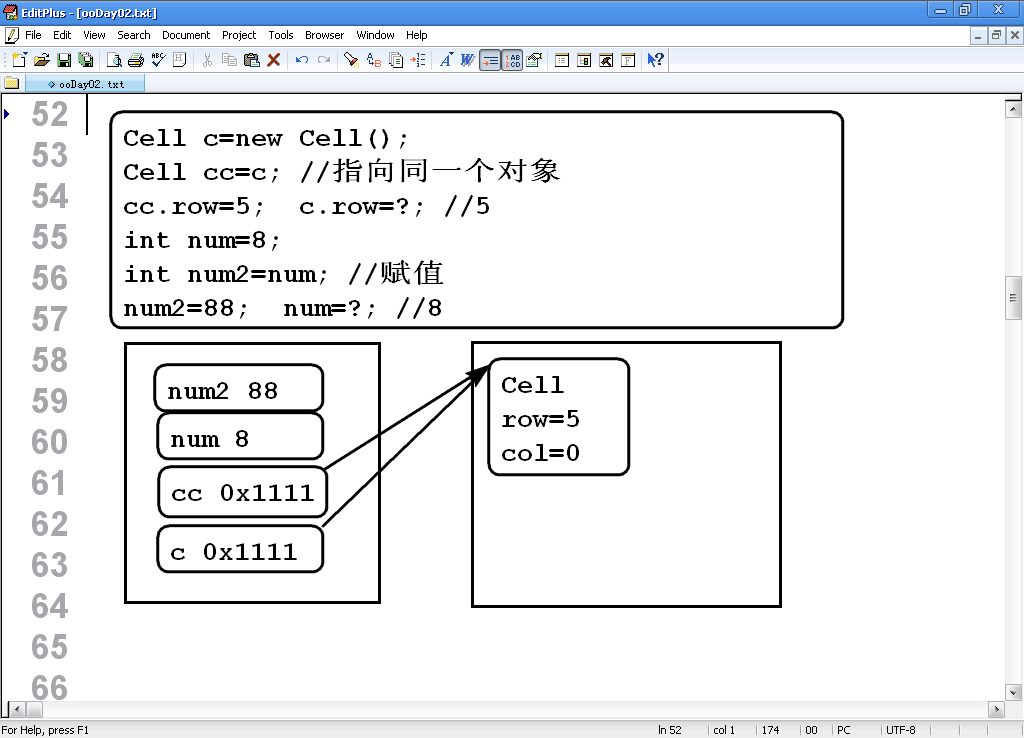
Task: Open the Tools menu
Action: (x=281, y=35)
